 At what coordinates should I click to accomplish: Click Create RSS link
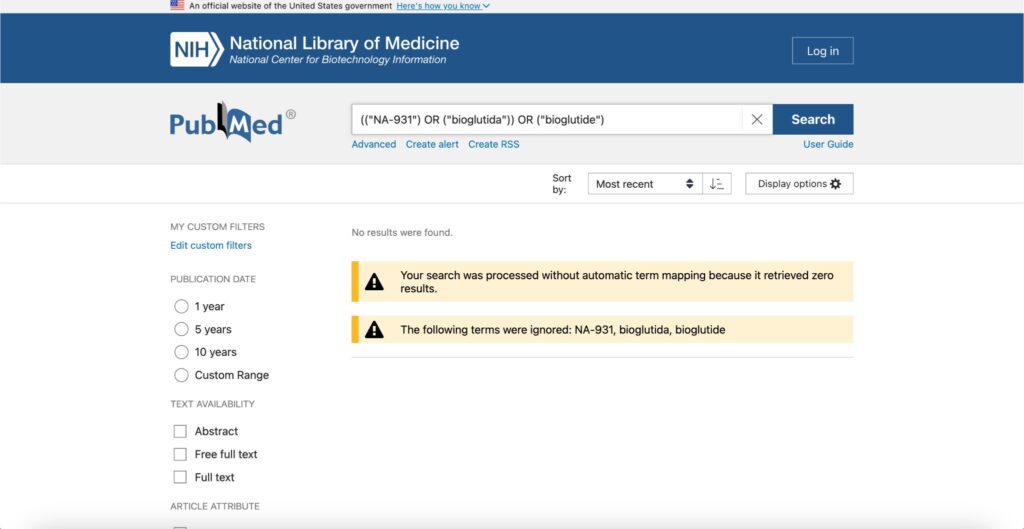494,144
